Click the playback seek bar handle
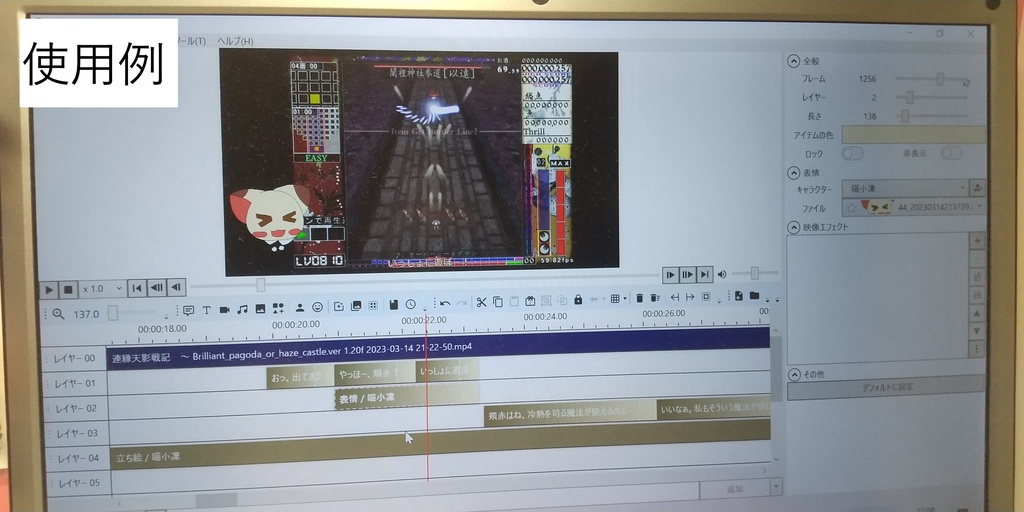Viewport: 1024px width, 512px height. pos(261,285)
